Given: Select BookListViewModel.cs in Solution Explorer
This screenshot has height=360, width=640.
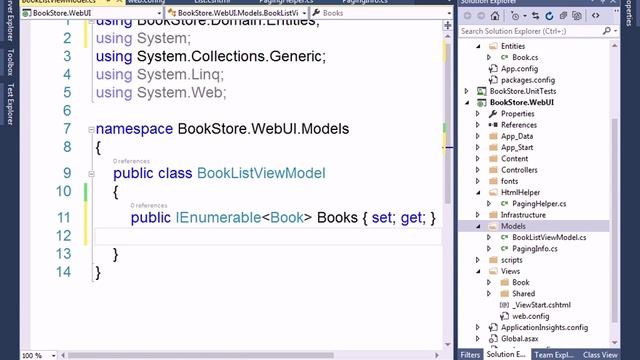Looking at the screenshot, I should [549, 237].
